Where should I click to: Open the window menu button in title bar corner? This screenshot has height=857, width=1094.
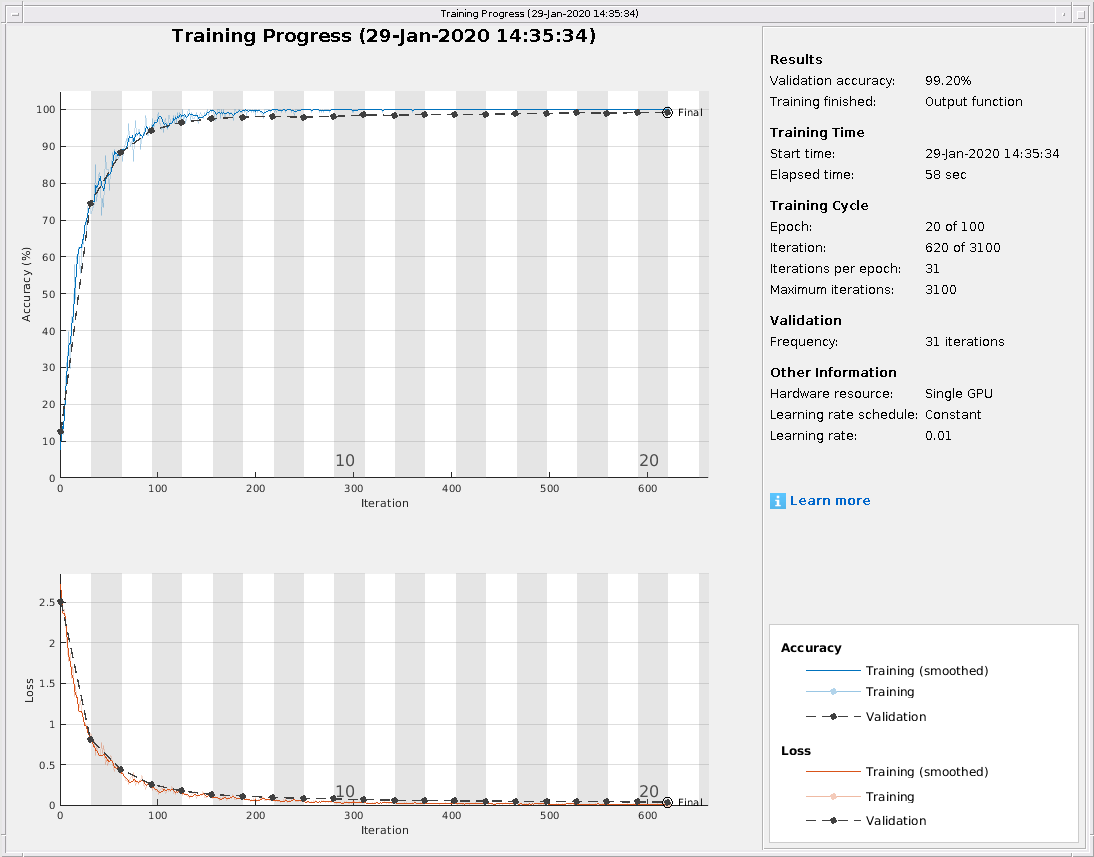(15, 13)
